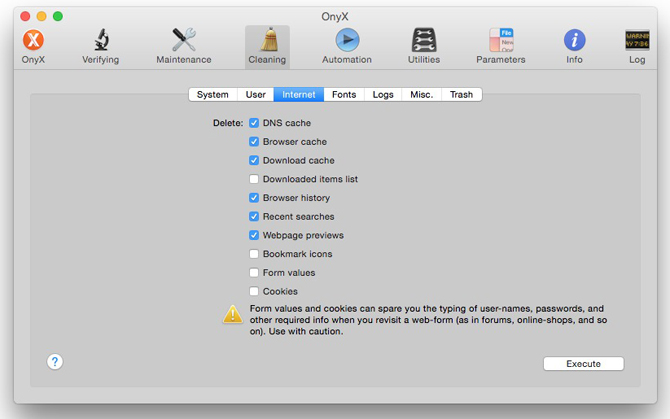Open the Maintenance tools icon

click(x=184, y=40)
